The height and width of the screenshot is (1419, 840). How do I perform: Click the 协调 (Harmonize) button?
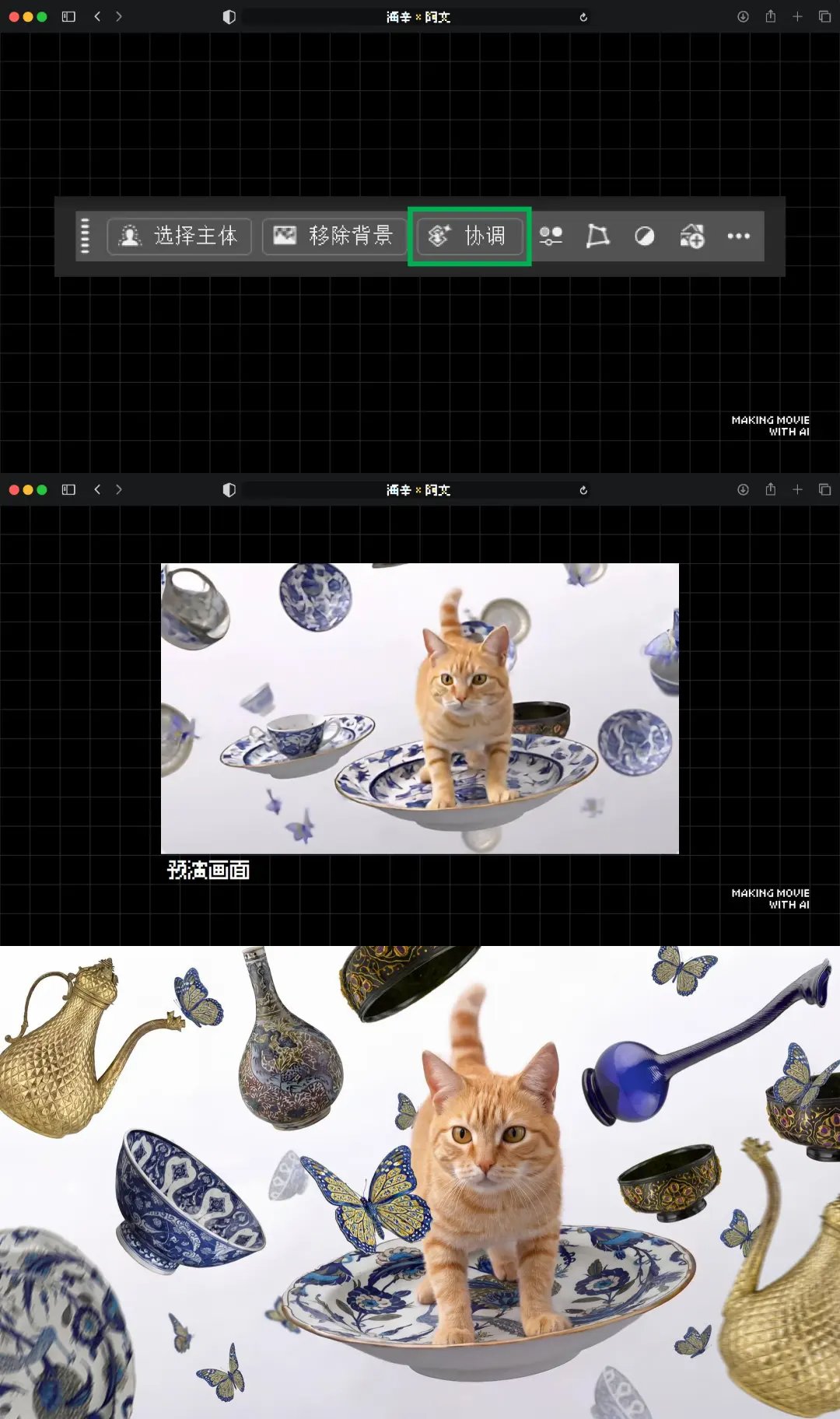pyautogui.click(x=469, y=236)
